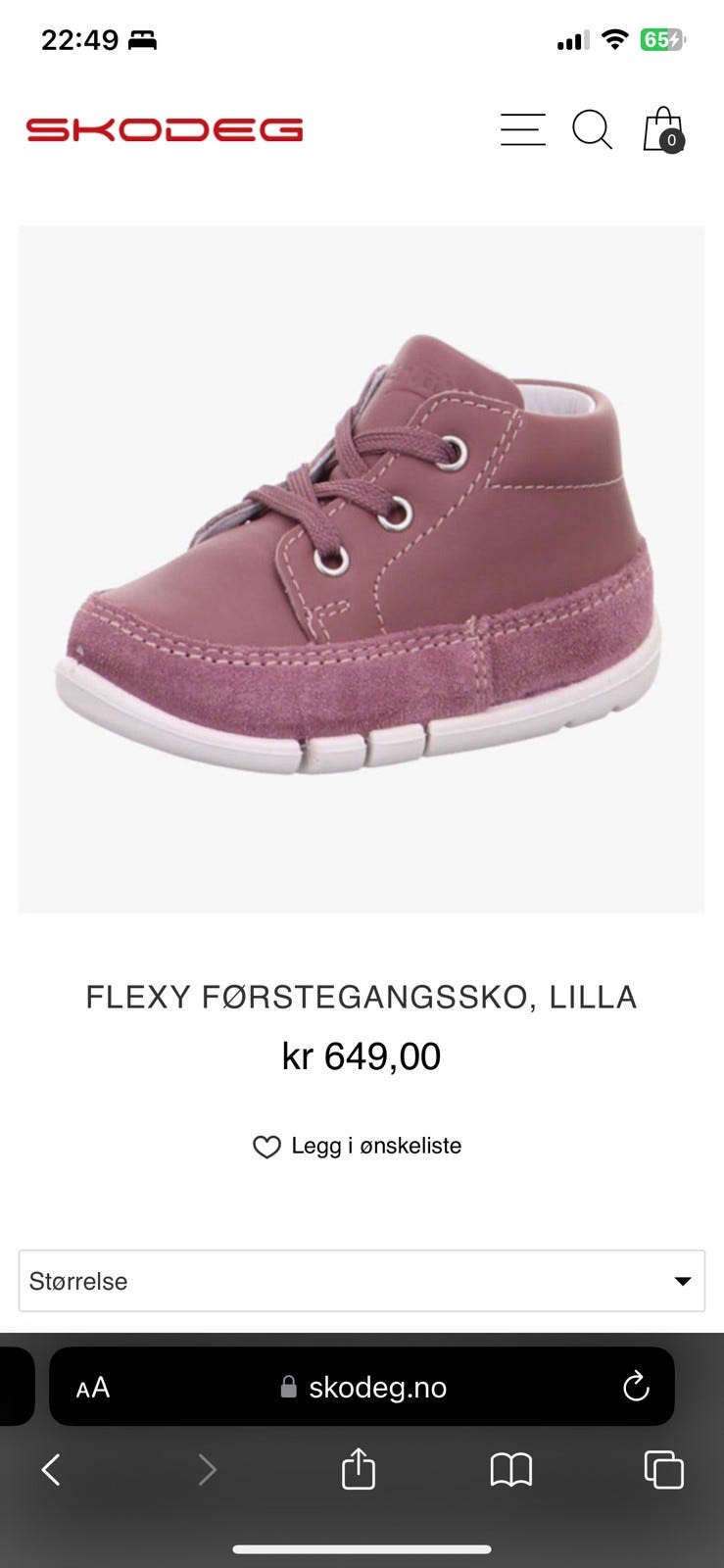The height and width of the screenshot is (1568, 724).
Task: Tap the kr 649,00 price
Action: click(362, 1056)
